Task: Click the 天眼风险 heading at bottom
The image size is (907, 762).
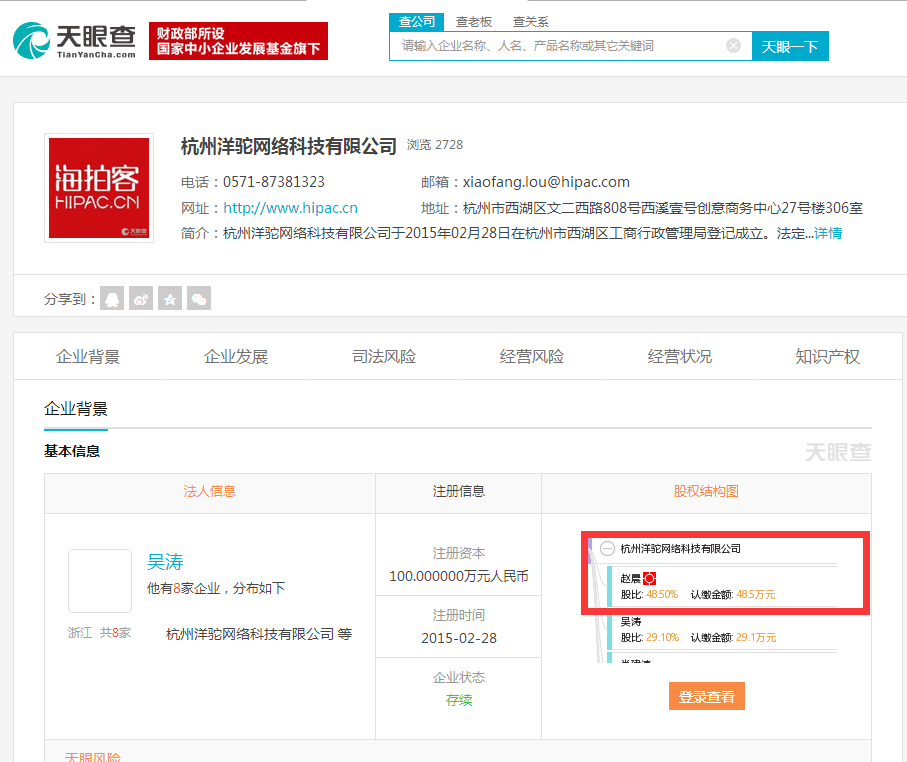Action: point(93,757)
